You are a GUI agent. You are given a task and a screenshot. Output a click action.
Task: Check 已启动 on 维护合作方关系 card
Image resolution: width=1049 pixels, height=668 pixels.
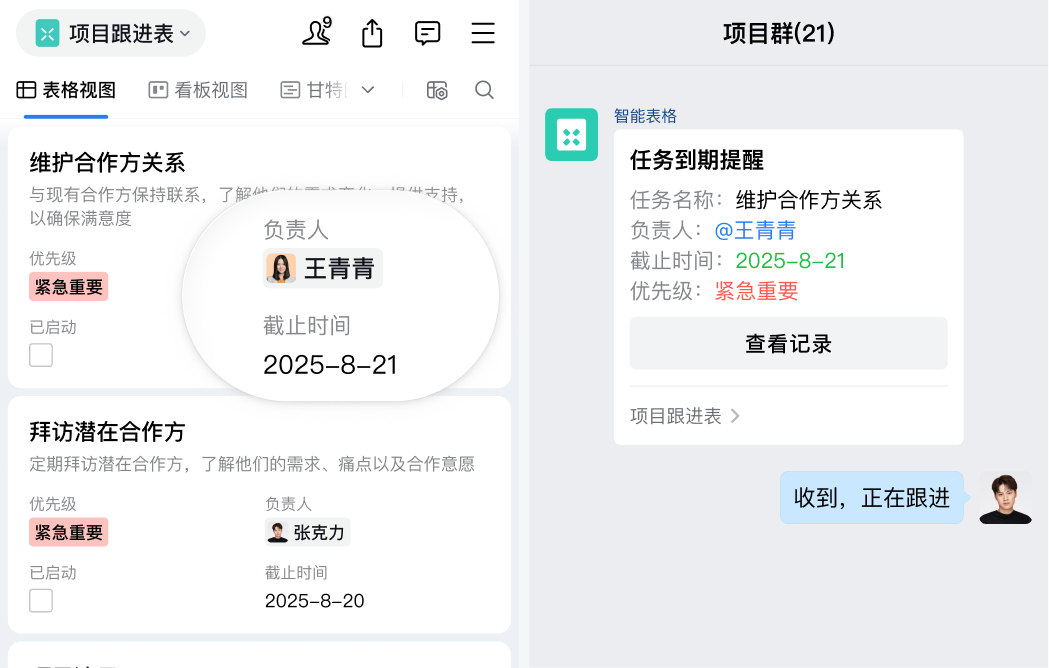[x=41, y=354]
